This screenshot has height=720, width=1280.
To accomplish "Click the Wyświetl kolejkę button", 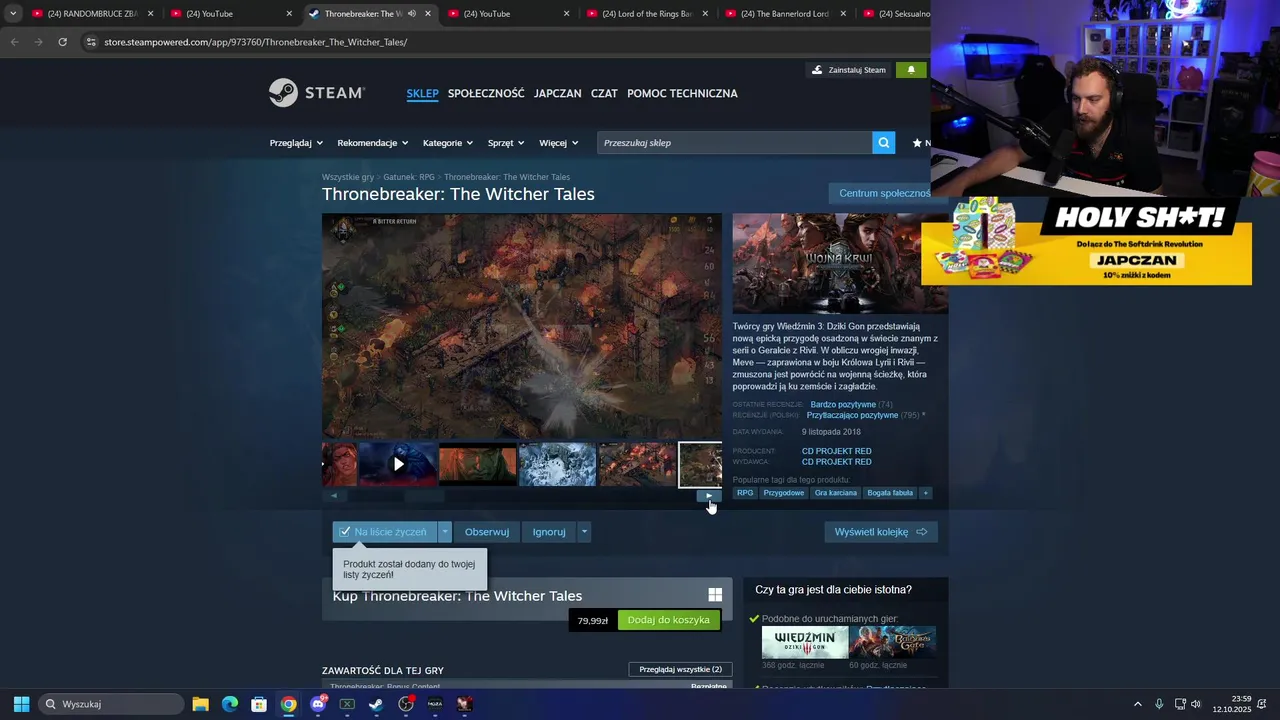I will pyautogui.click(x=881, y=532).
